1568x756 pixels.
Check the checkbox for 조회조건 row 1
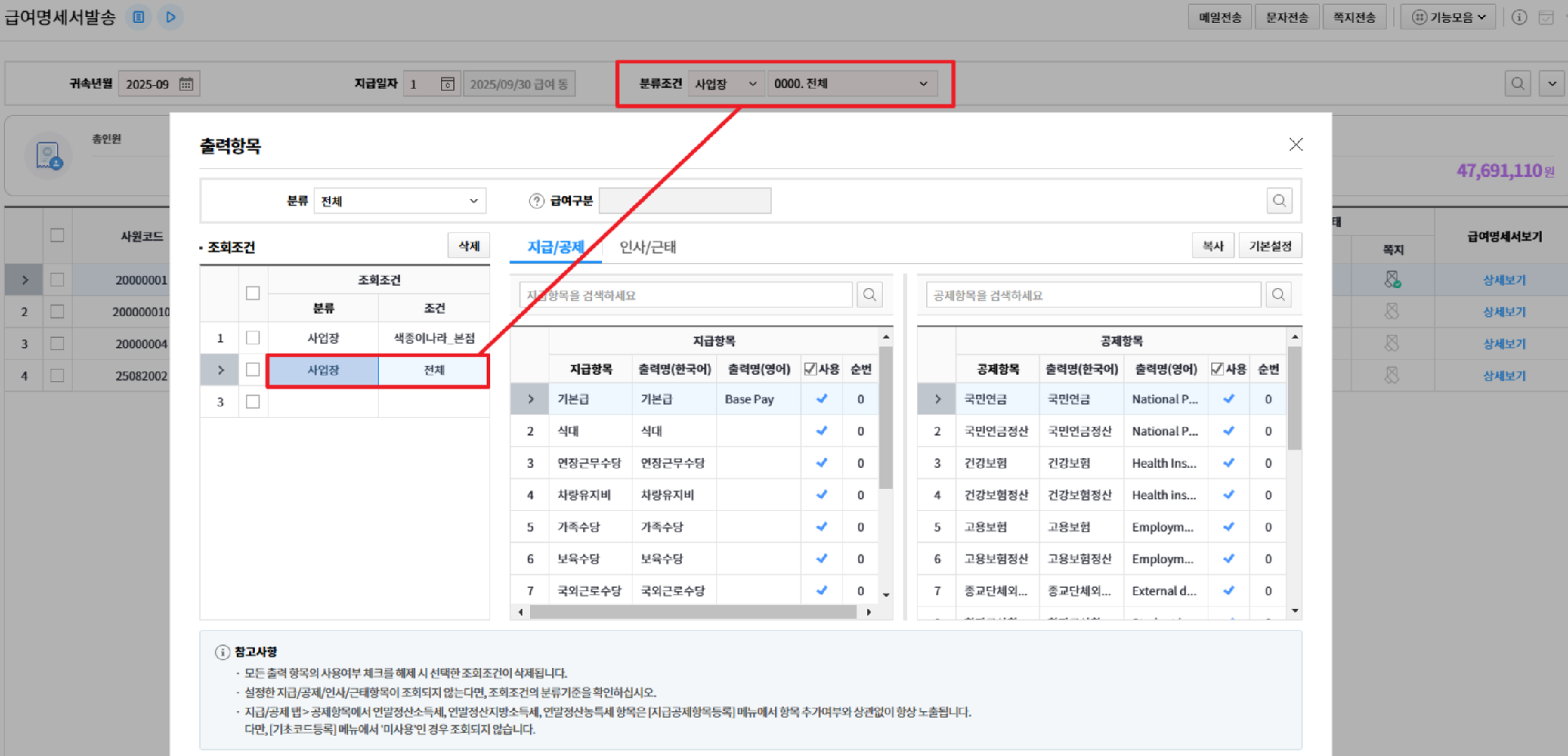(252, 338)
